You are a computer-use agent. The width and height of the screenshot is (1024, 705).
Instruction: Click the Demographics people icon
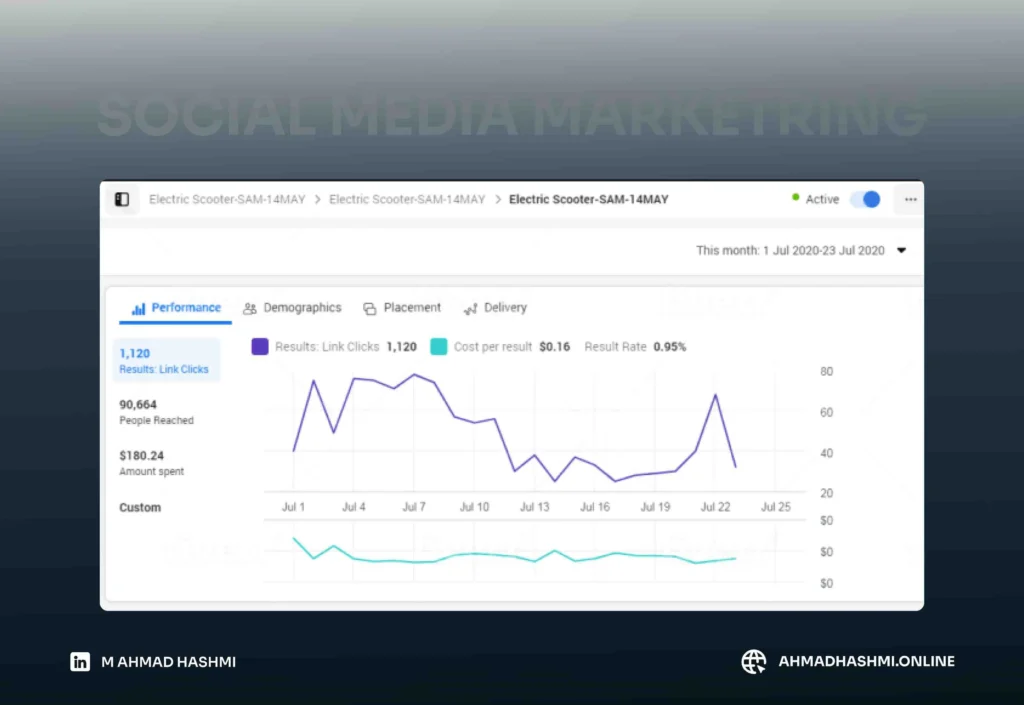tap(250, 308)
